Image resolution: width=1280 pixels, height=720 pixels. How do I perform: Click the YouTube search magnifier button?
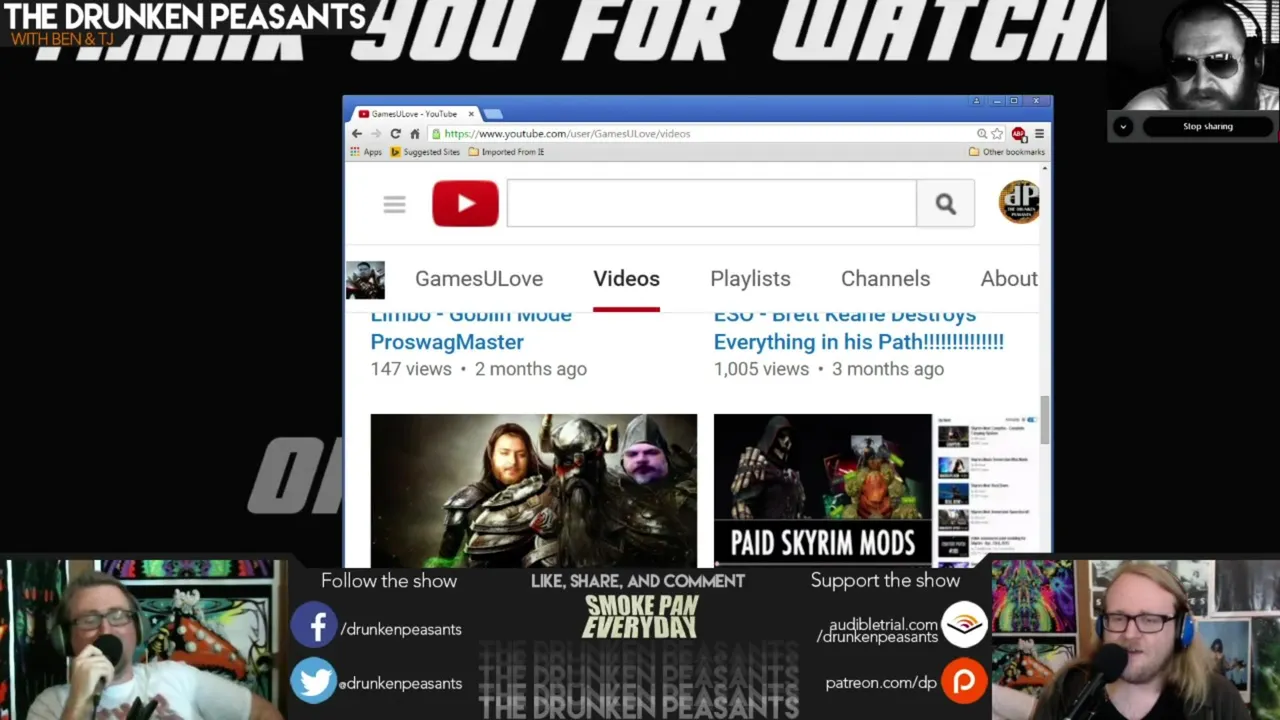click(x=945, y=204)
